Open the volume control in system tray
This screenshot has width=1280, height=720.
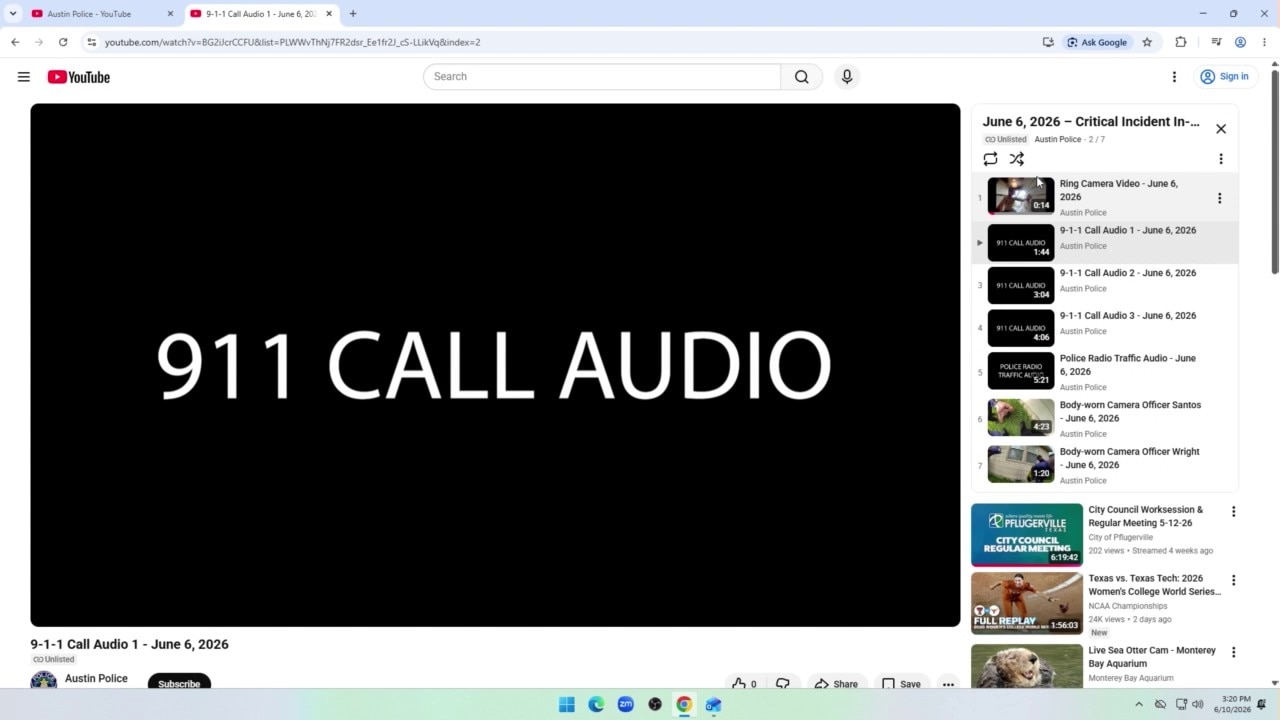coord(1198,704)
